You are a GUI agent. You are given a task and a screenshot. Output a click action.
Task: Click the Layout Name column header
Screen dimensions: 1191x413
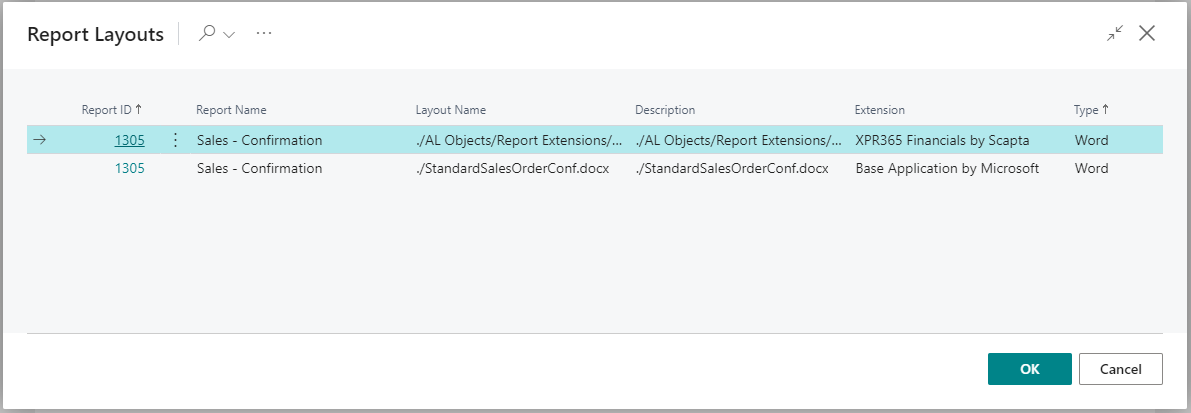(x=450, y=110)
